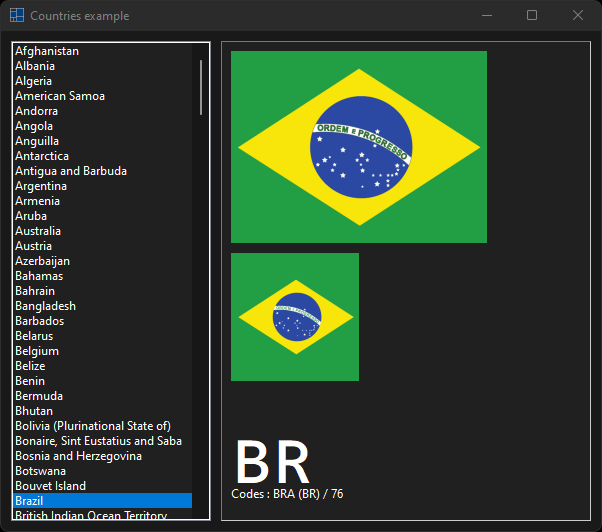Pick Bermuda from the list
Viewport: 602px width, 532px height.
(x=103, y=396)
